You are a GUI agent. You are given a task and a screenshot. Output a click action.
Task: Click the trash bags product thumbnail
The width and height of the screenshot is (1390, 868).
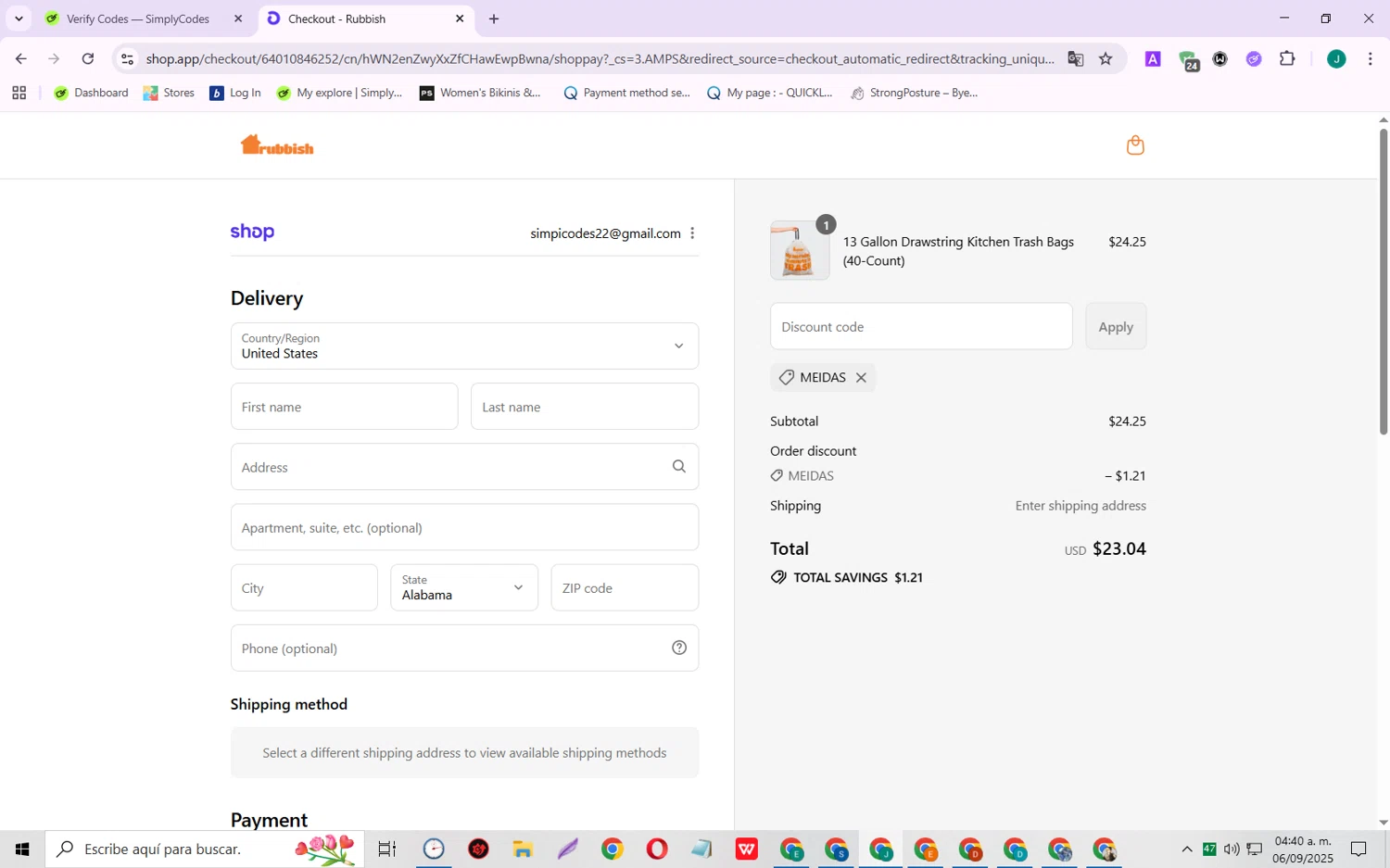click(800, 251)
